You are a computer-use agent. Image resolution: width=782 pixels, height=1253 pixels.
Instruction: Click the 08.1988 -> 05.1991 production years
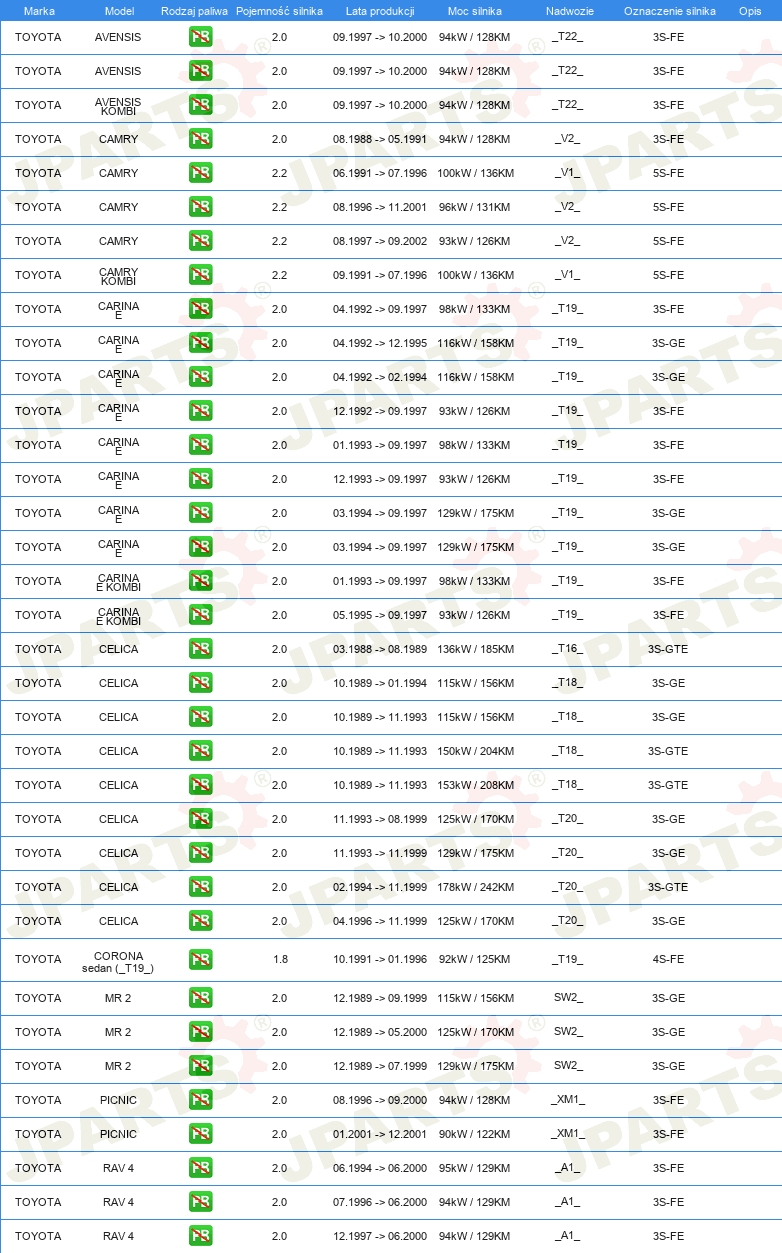click(380, 139)
